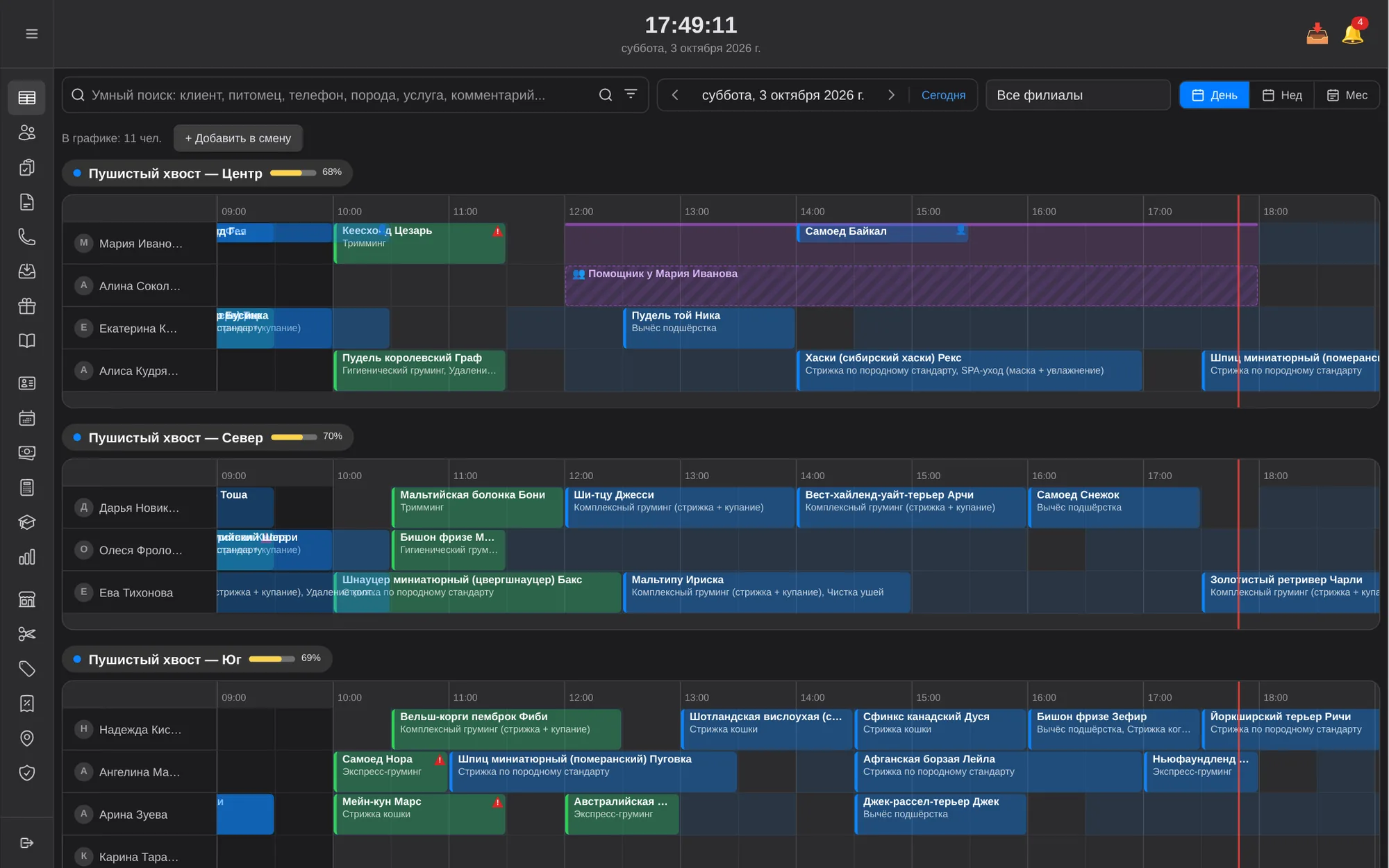Open the location pin sidebar icon
The height and width of the screenshot is (868, 1389).
(x=26, y=738)
